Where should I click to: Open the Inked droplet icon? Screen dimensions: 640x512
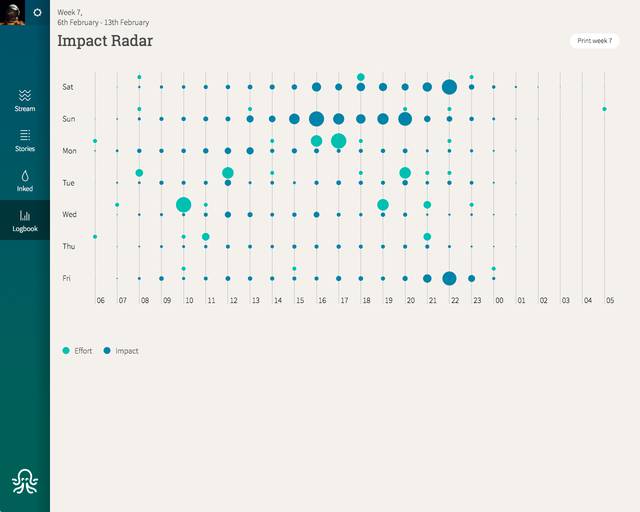[25, 176]
